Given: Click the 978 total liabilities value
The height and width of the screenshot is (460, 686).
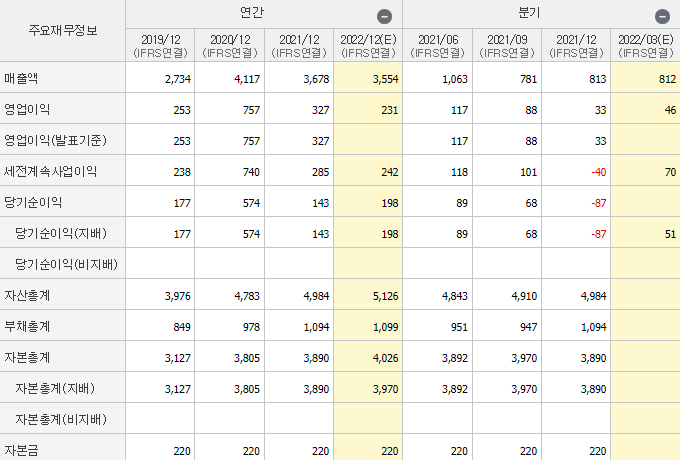Looking at the screenshot, I should pos(252,327).
